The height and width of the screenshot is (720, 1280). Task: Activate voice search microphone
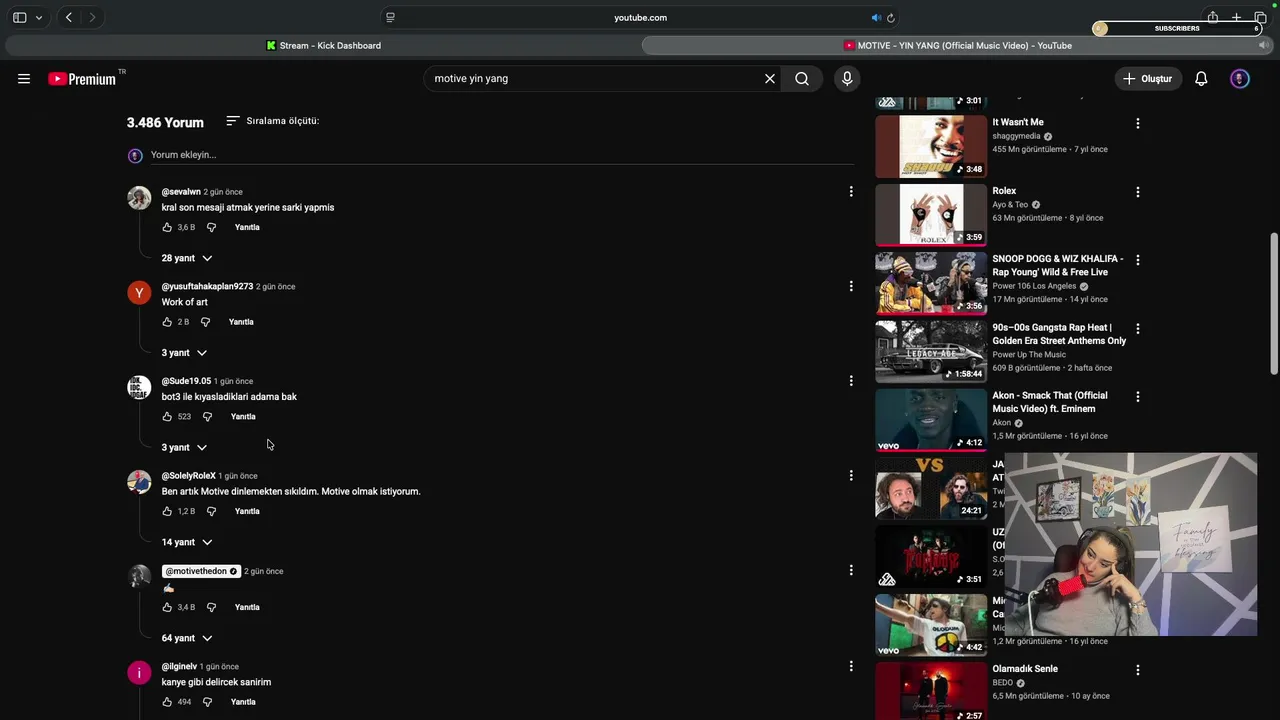(847, 79)
